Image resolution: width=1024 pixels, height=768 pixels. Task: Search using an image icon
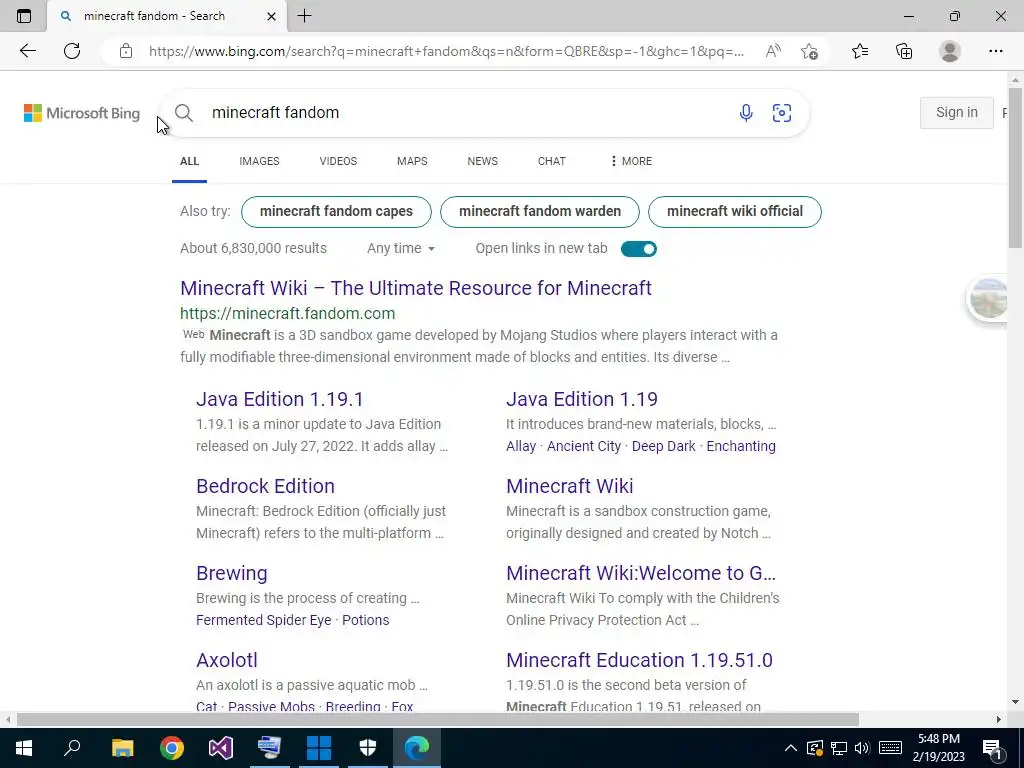point(782,112)
